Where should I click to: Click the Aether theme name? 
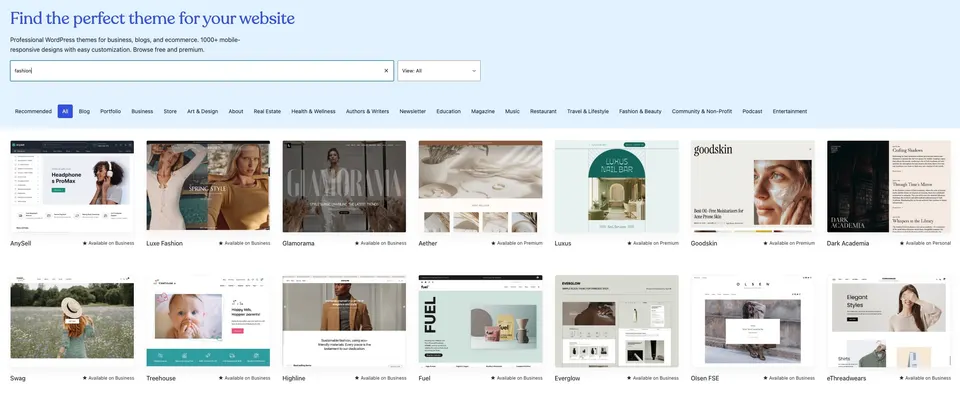coord(428,243)
